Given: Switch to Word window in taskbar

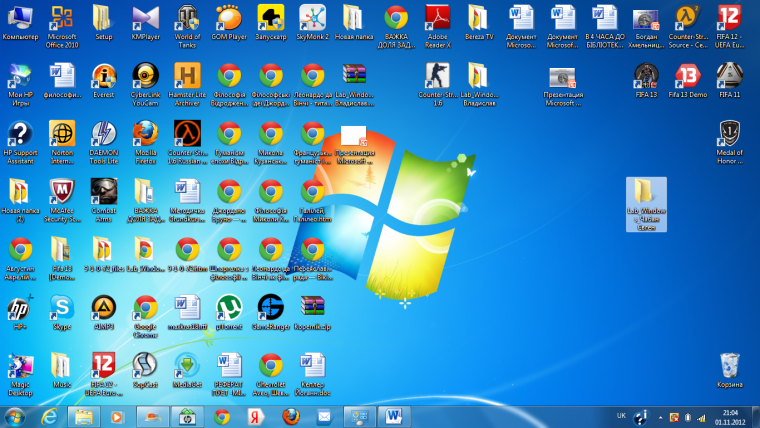Looking at the screenshot, I should click(393, 415).
